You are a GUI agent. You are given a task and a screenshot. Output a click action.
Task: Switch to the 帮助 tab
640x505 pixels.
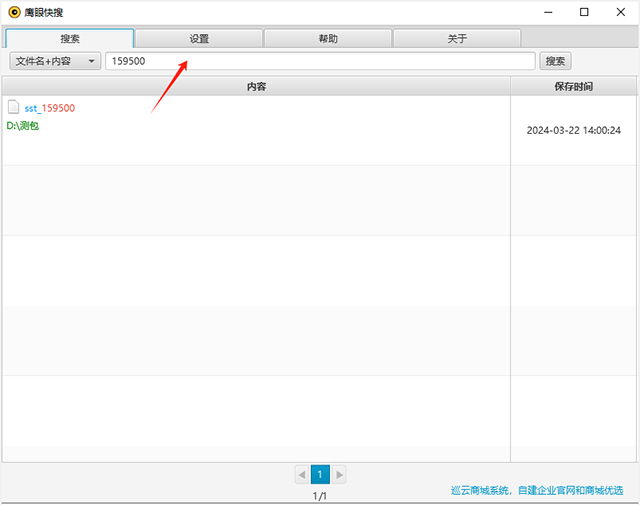(328, 39)
